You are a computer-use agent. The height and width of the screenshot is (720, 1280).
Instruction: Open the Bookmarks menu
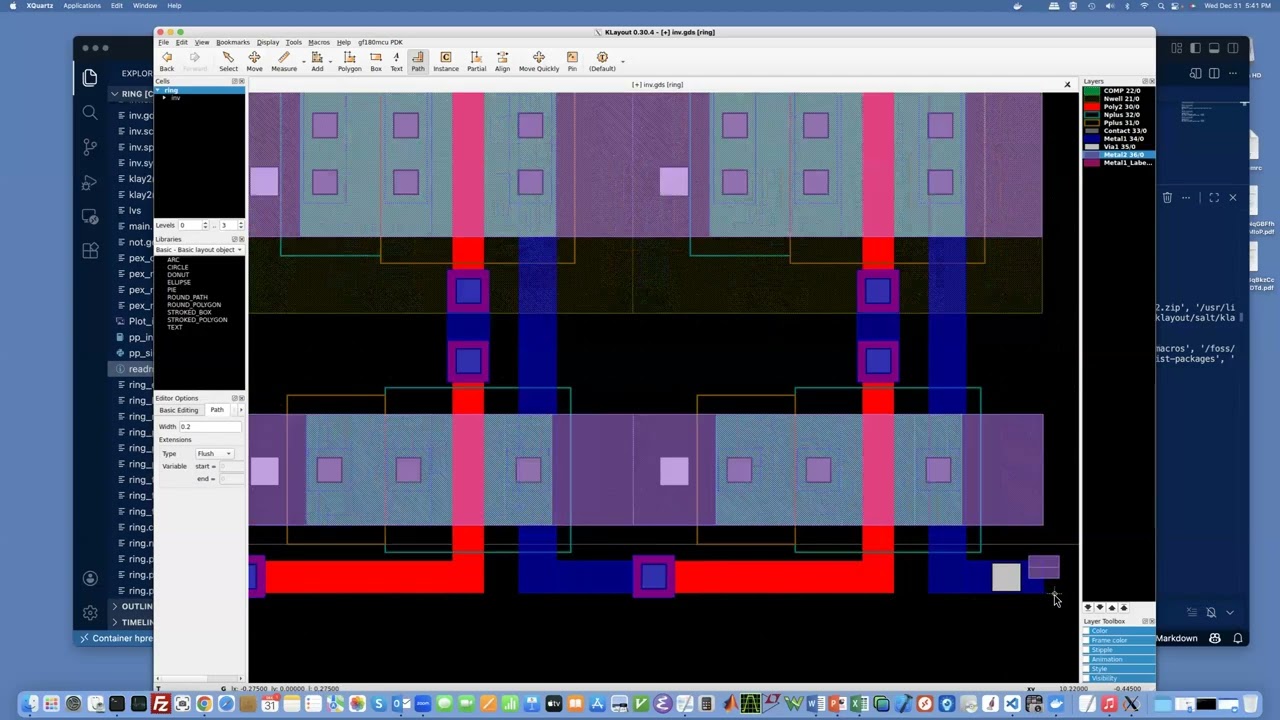pyautogui.click(x=233, y=42)
